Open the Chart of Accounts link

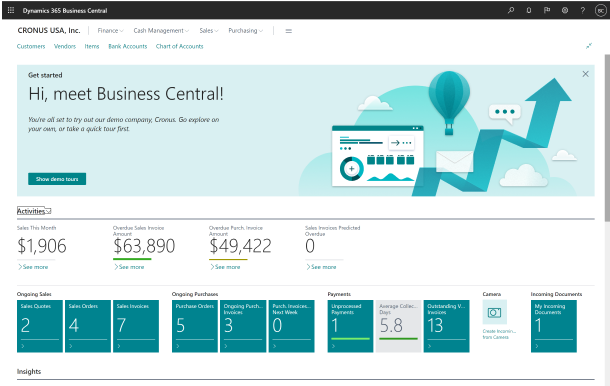click(x=179, y=46)
